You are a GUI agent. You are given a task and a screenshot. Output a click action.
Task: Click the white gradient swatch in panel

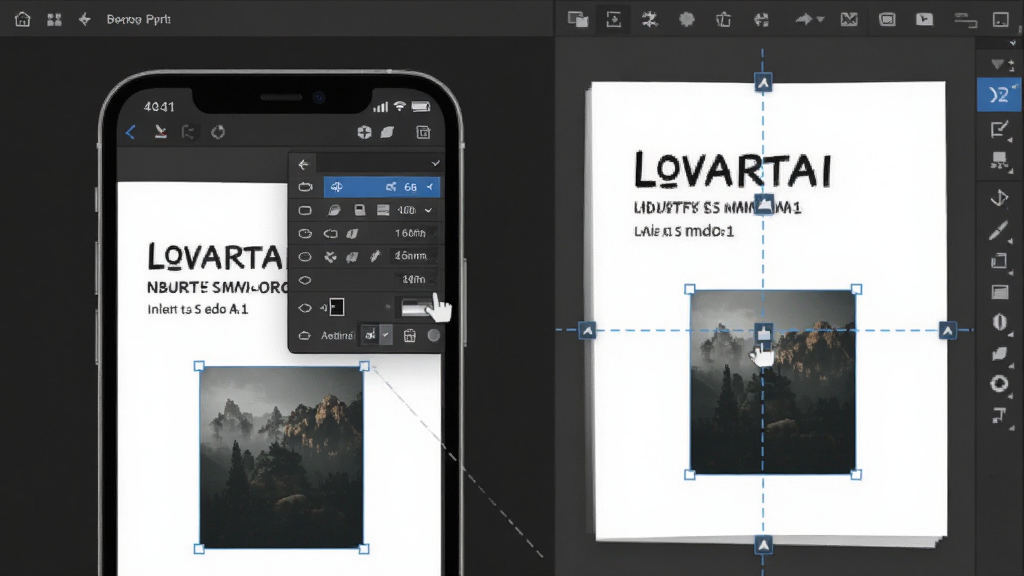(x=417, y=308)
